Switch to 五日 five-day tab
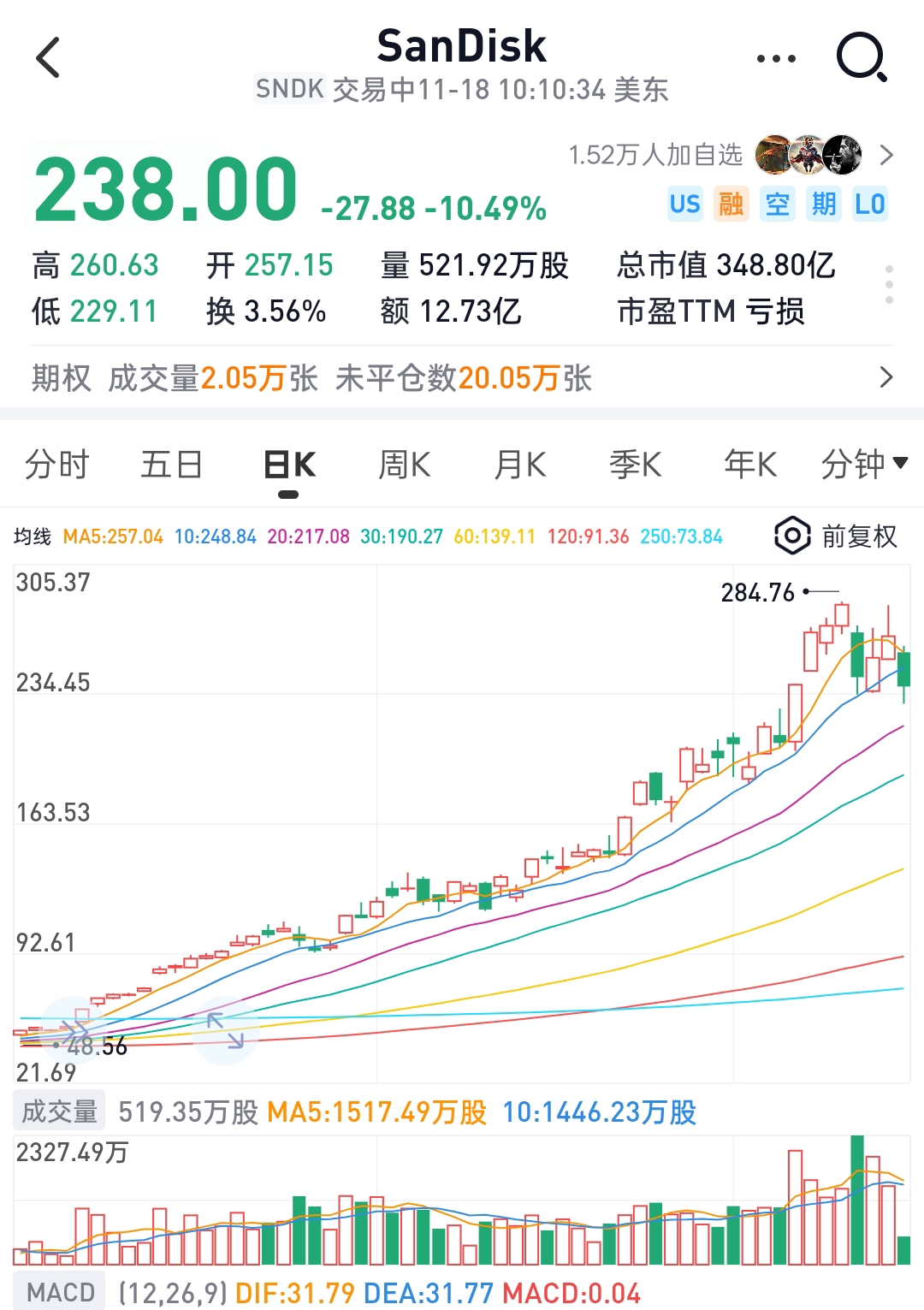Image resolution: width=924 pixels, height=1310 pixels. (x=172, y=465)
